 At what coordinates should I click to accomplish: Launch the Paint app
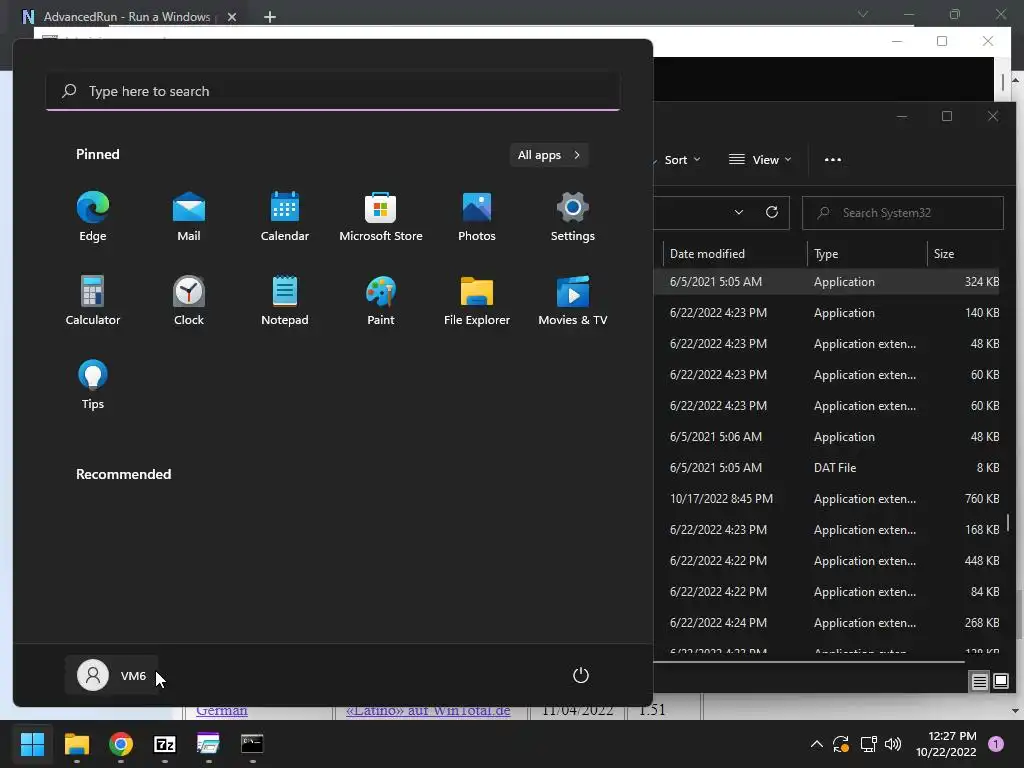point(381,301)
